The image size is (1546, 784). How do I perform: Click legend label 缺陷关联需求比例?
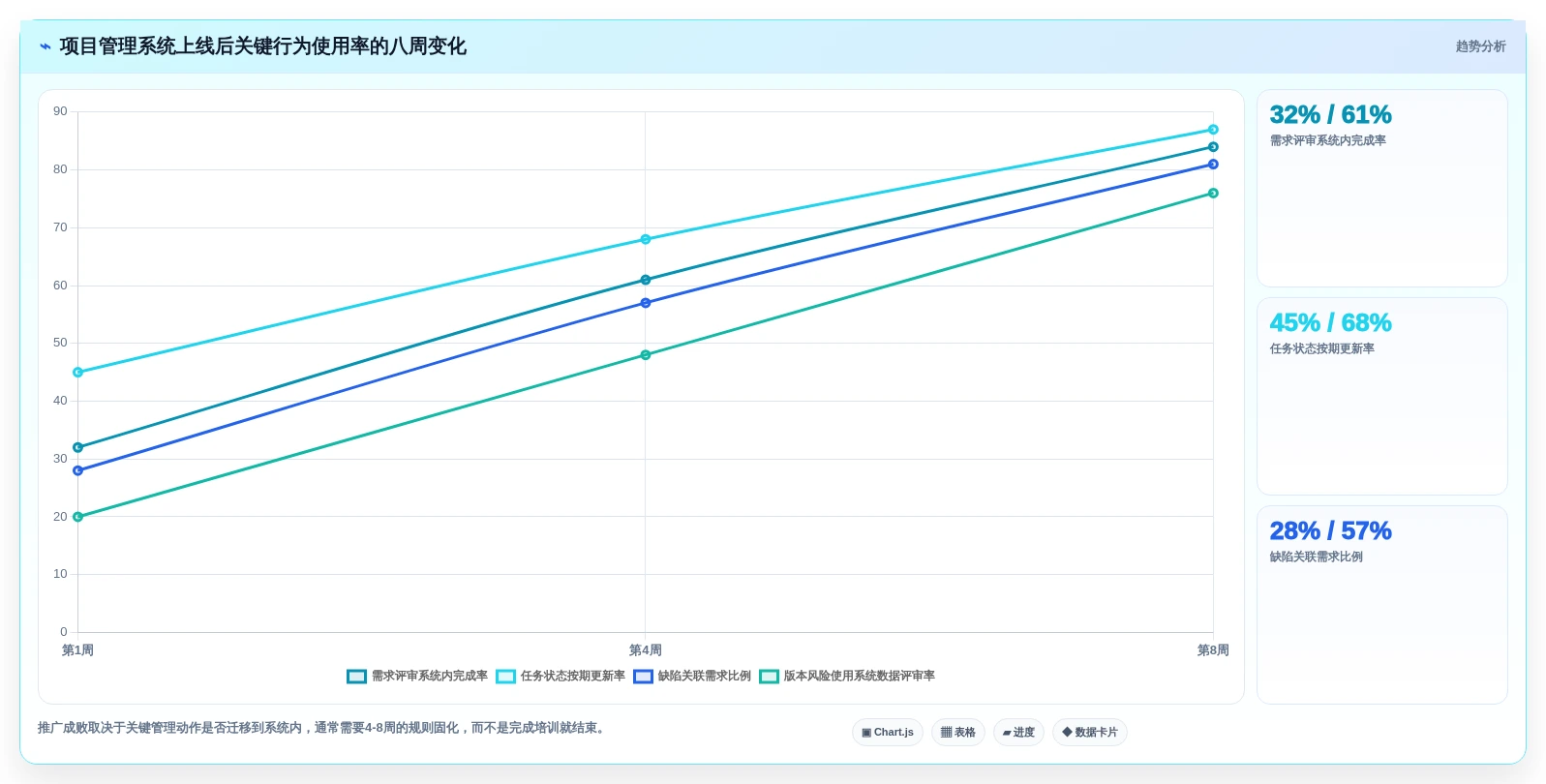[x=705, y=677]
